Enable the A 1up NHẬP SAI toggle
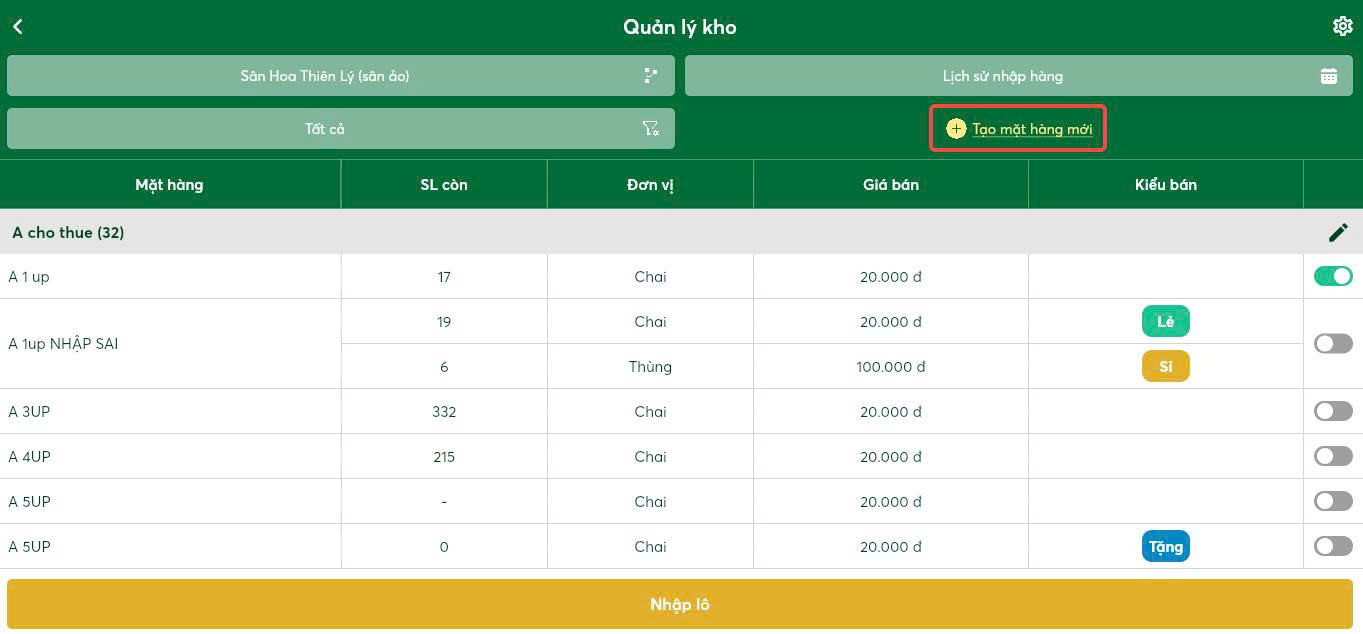Image resolution: width=1363 pixels, height=634 pixels. 1333,344
